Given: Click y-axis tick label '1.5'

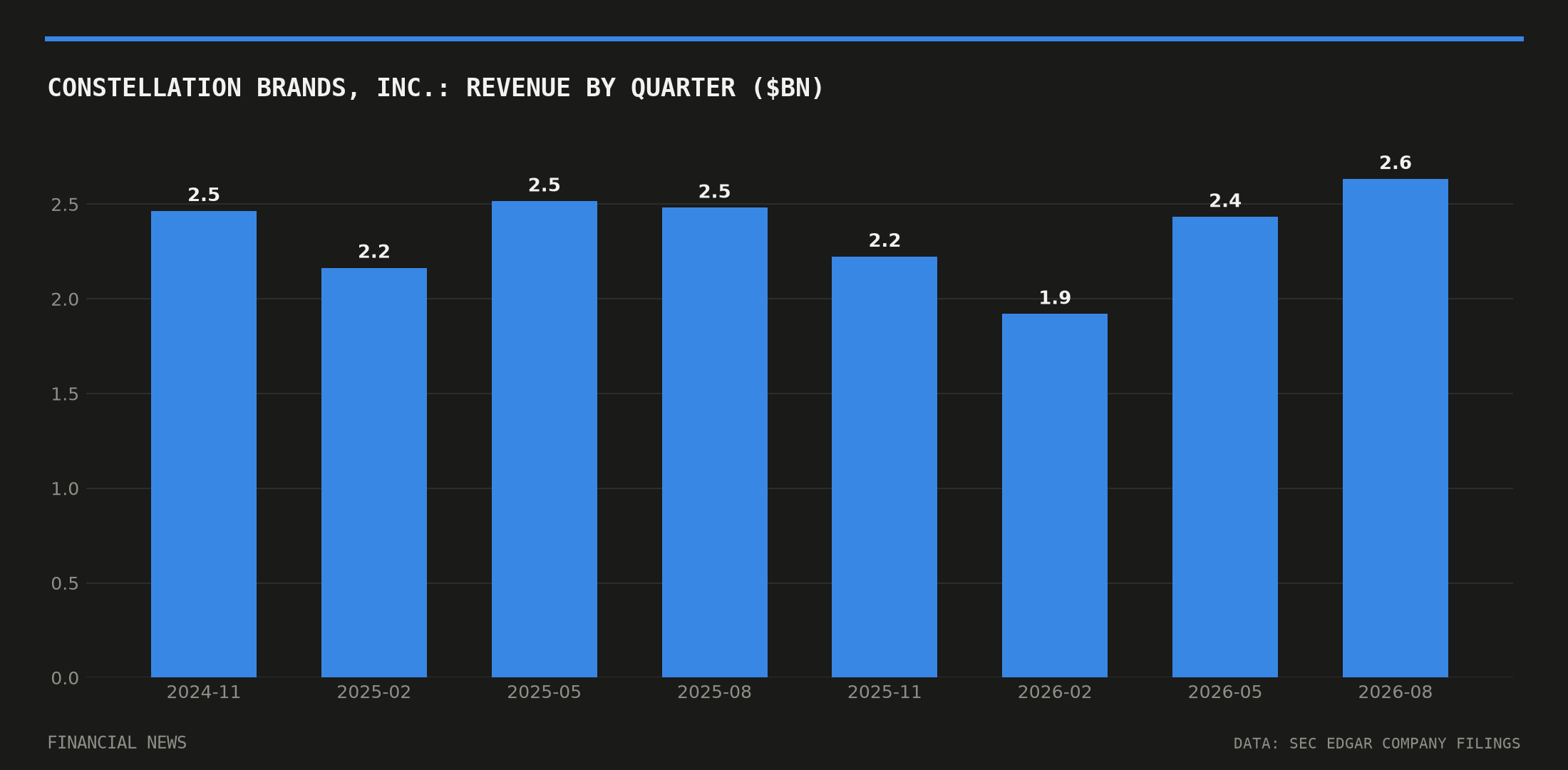Looking at the screenshot, I should point(65,394).
